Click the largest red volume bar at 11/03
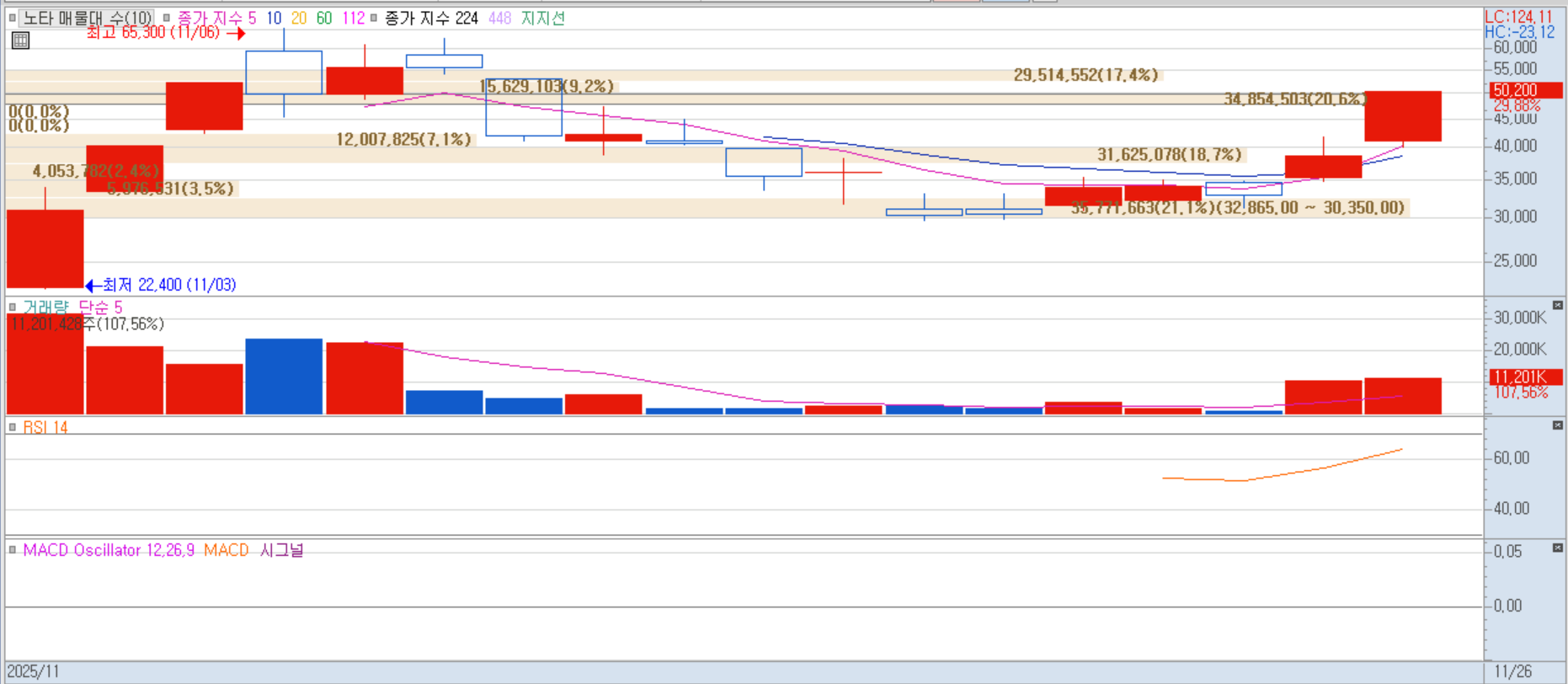The width and height of the screenshot is (1568, 684). [x=45, y=364]
